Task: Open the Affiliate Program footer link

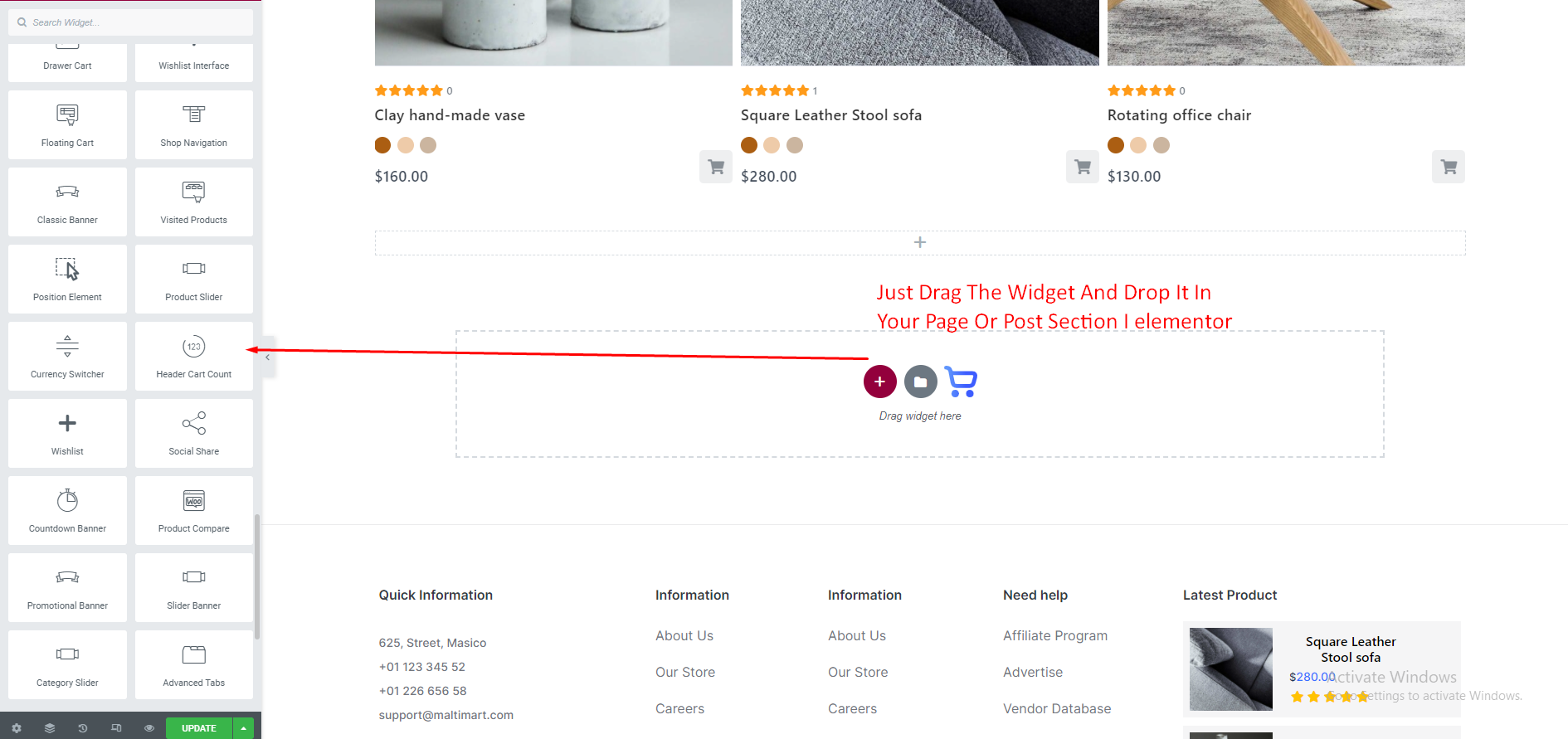Action: [1054, 635]
